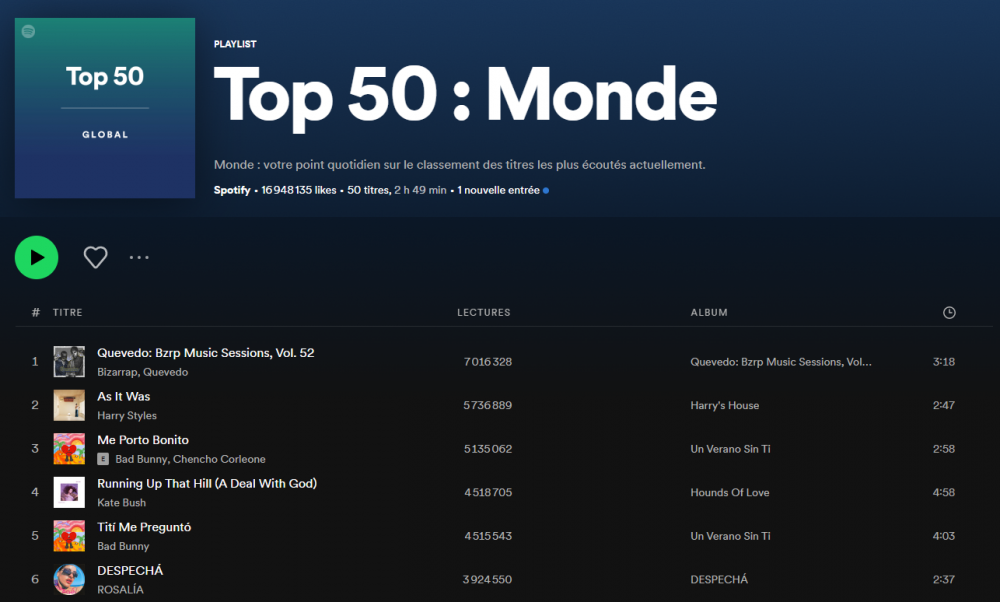Click the clock duration column icon
The width and height of the screenshot is (1000, 602).
[x=949, y=312]
